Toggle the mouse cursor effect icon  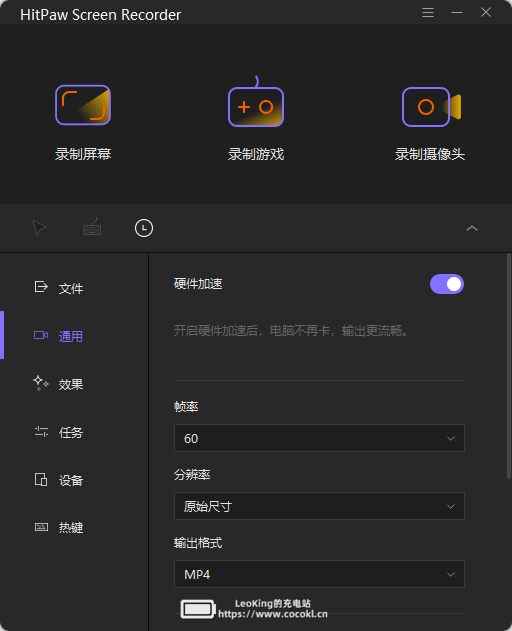click(39, 228)
